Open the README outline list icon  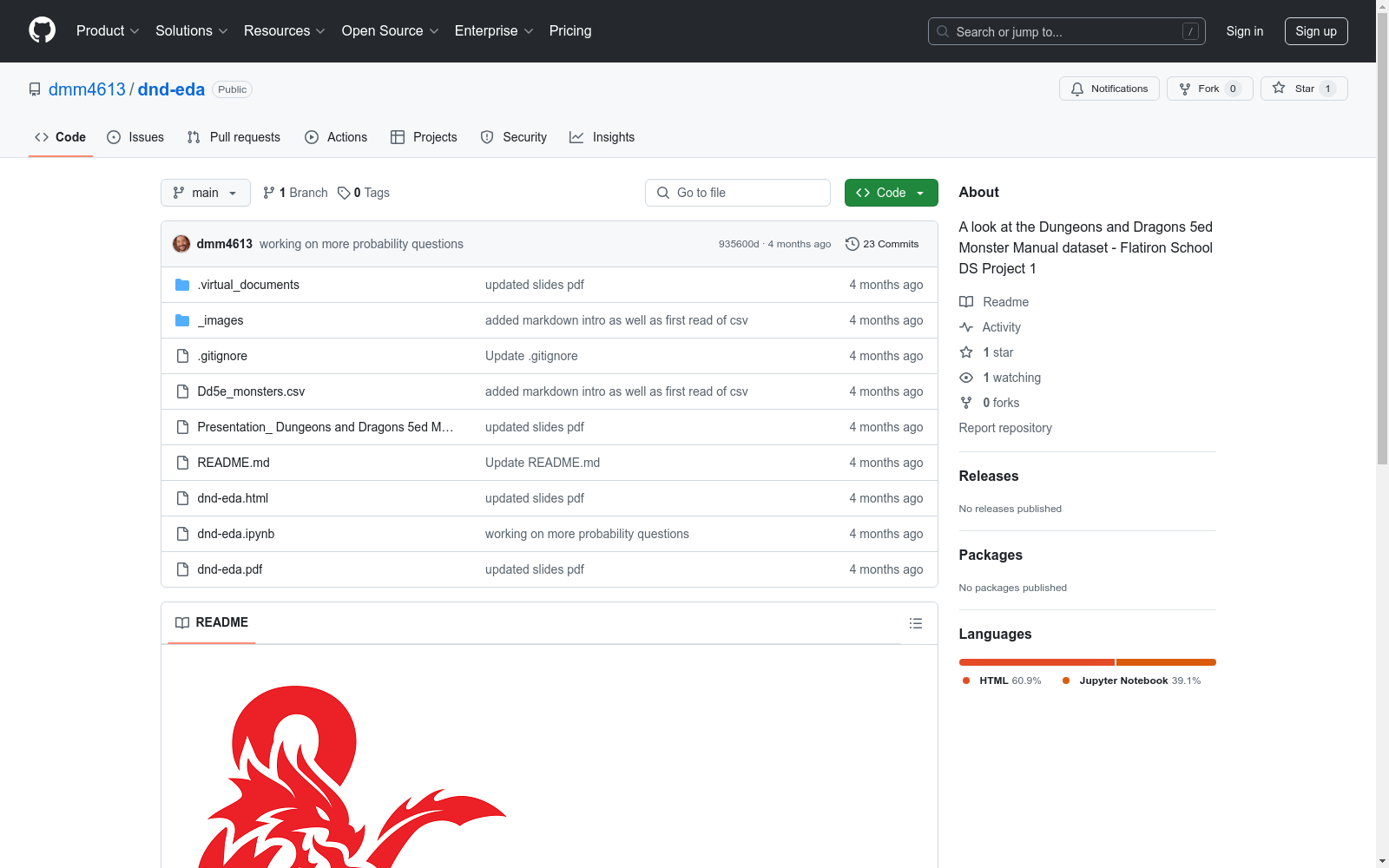click(x=915, y=623)
